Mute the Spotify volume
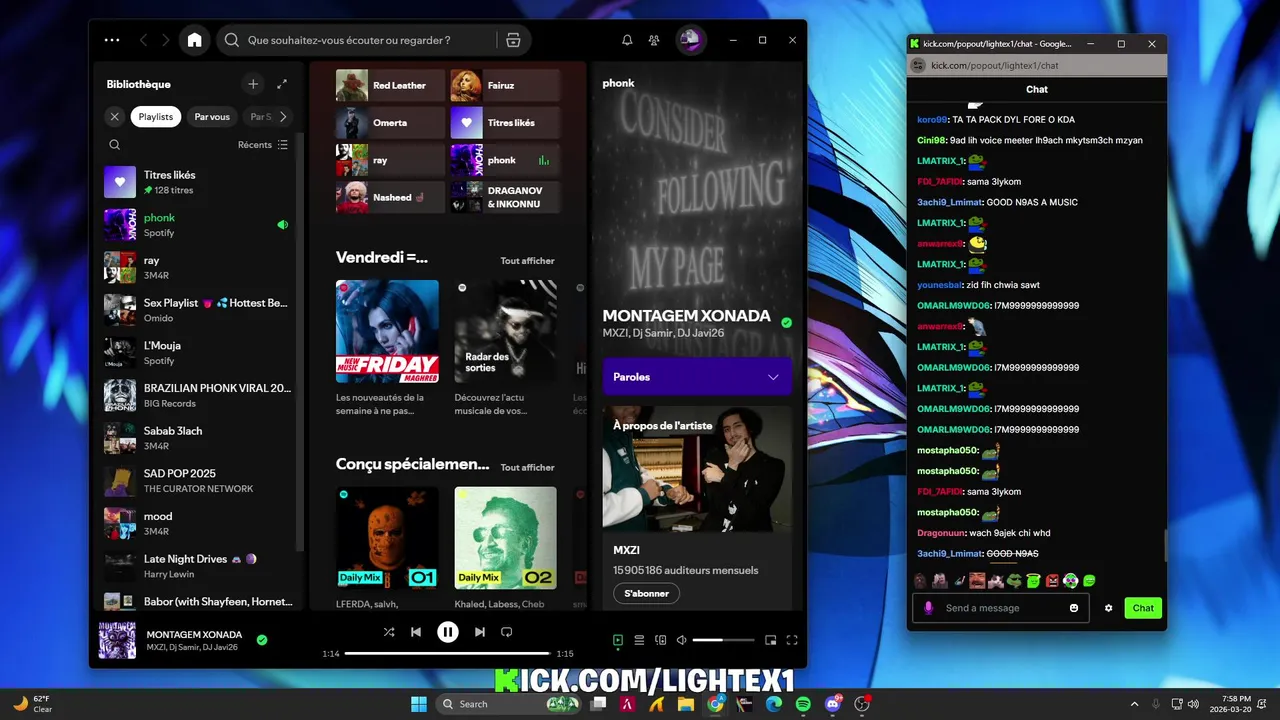Viewport: 1280px width, 720px height. 681,640
